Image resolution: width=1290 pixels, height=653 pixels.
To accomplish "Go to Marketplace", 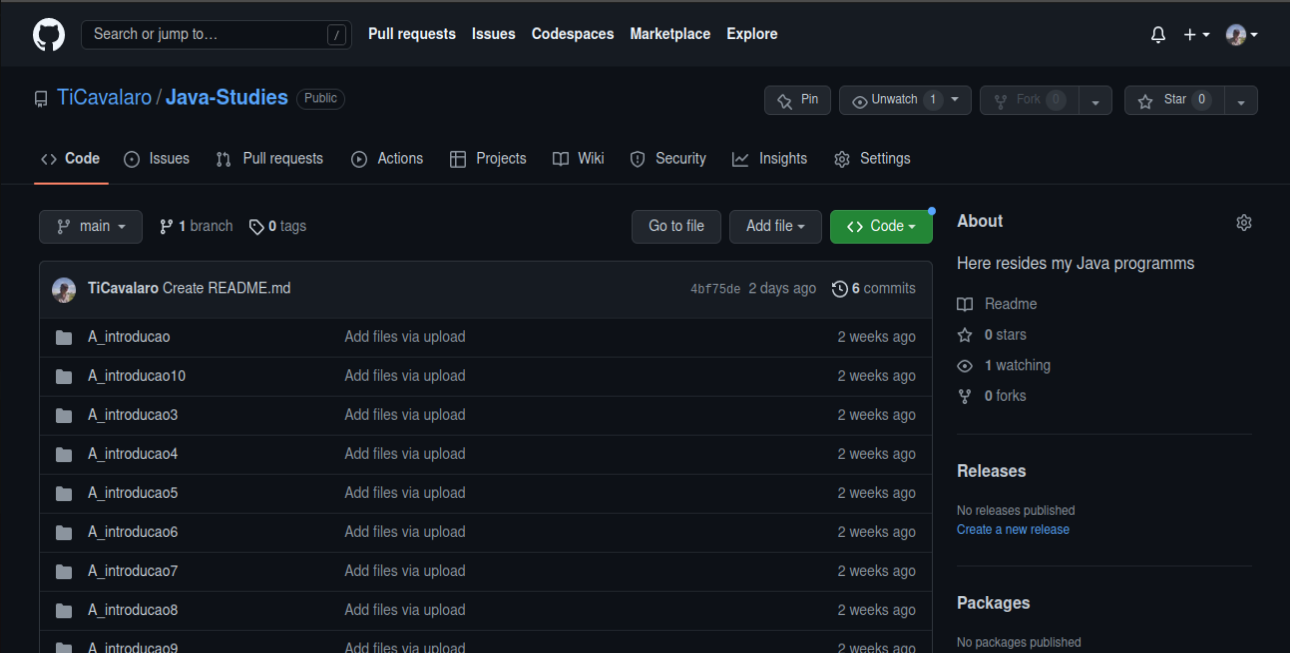I will coord(670,34).
